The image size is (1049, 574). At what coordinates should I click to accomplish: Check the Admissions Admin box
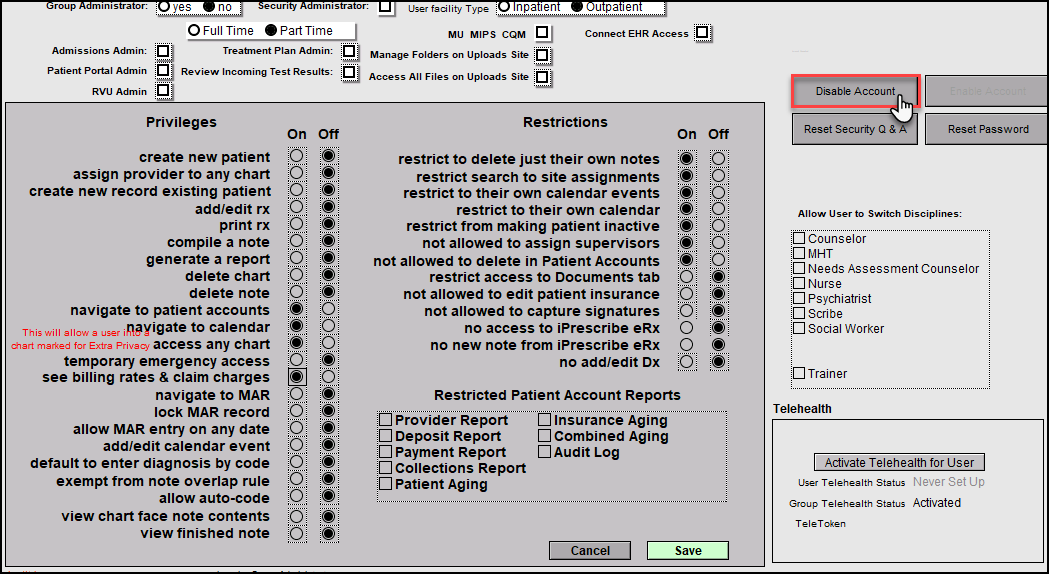(163, 51)
